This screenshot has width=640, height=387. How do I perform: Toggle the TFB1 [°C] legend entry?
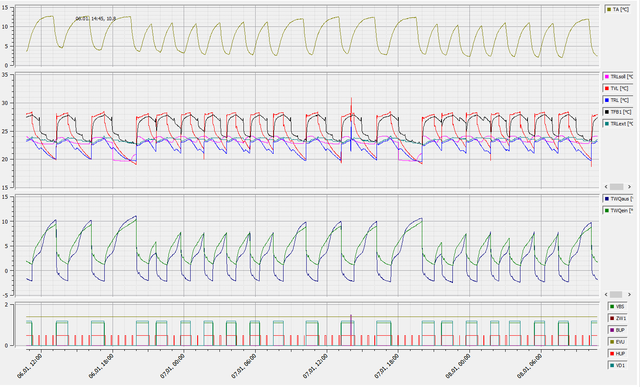(618, 111)
